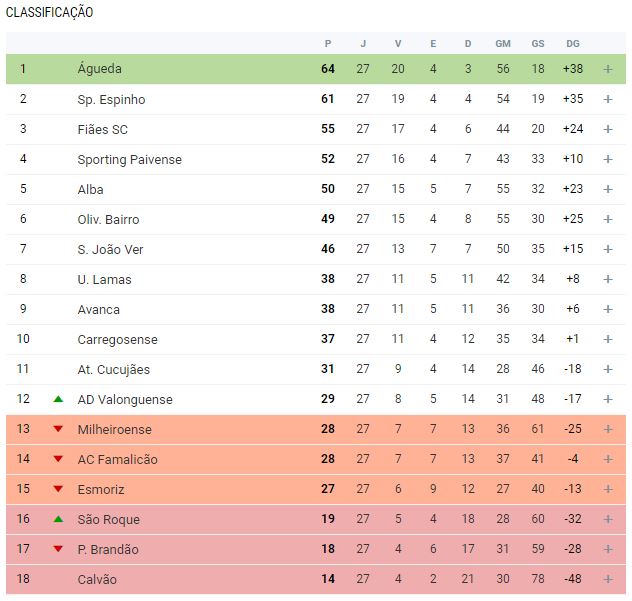Click the red down arrow beside AC Famalicão
This screenshot has height=601, width=632.
(58, 459)
